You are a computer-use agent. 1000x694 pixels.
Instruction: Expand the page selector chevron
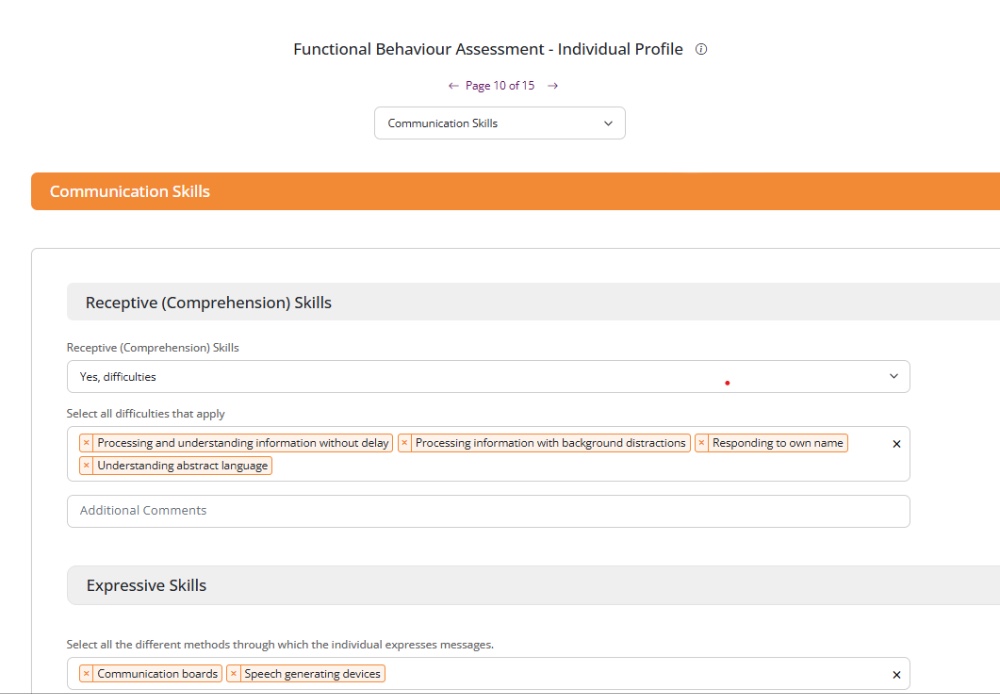click(x=607, y=123)
